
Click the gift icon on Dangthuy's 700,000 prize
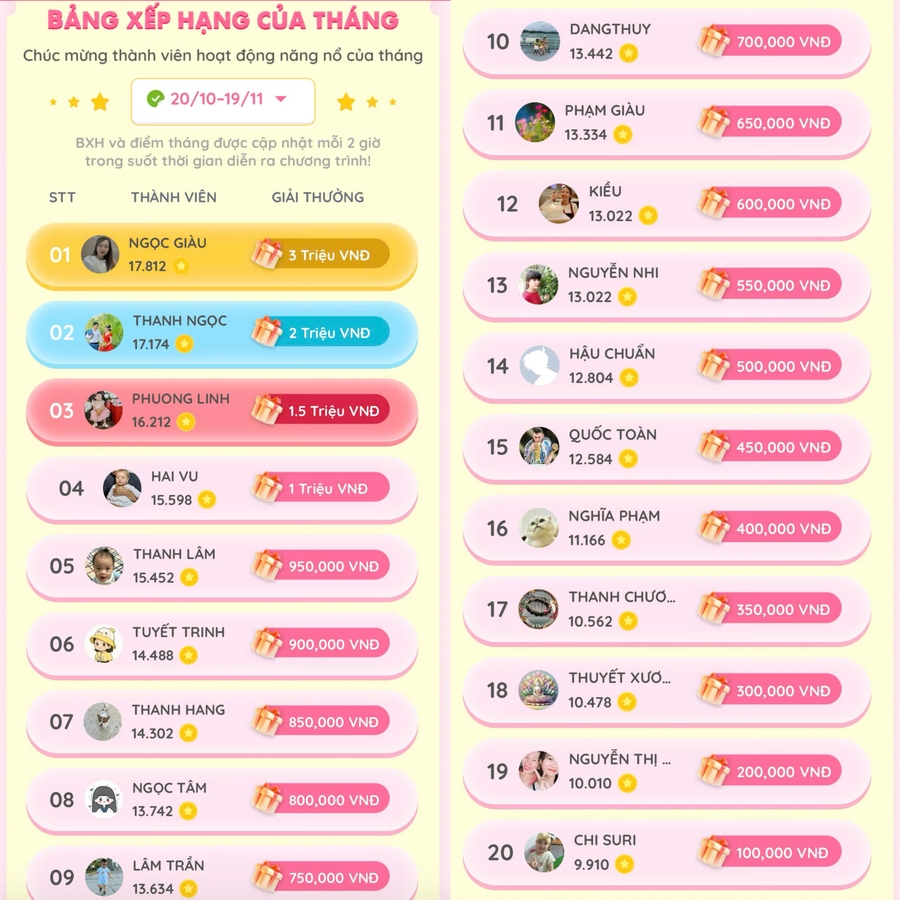[714, 41]
